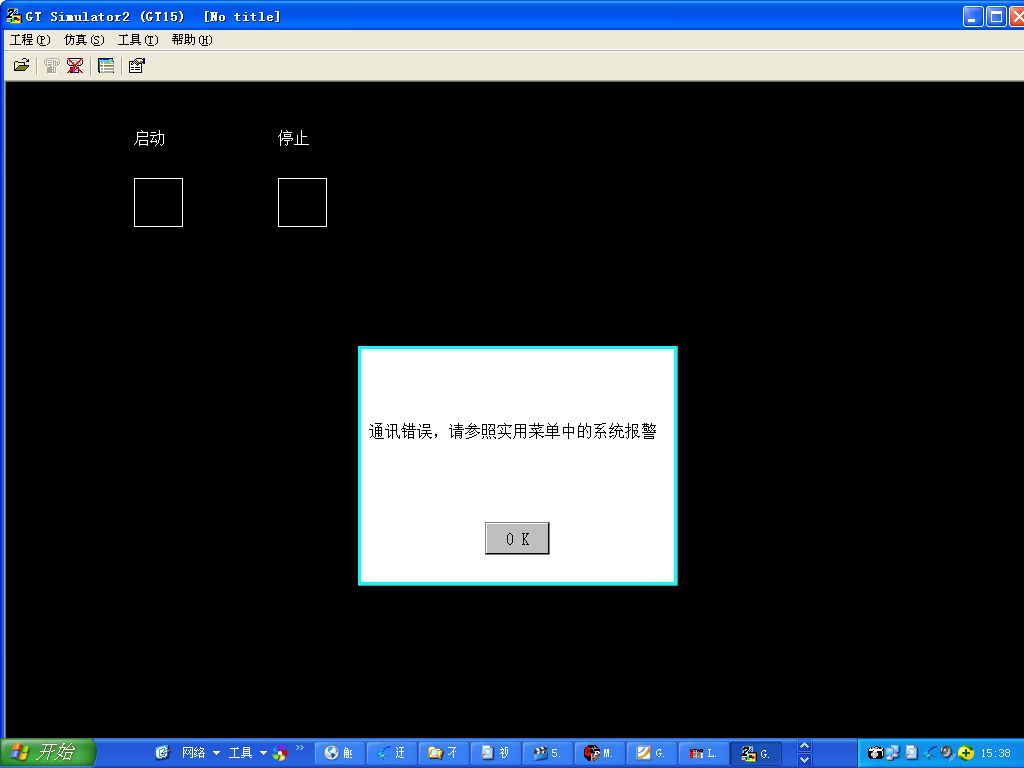
Task: Open the 帮助(H) menu
Action: point(191,40)
